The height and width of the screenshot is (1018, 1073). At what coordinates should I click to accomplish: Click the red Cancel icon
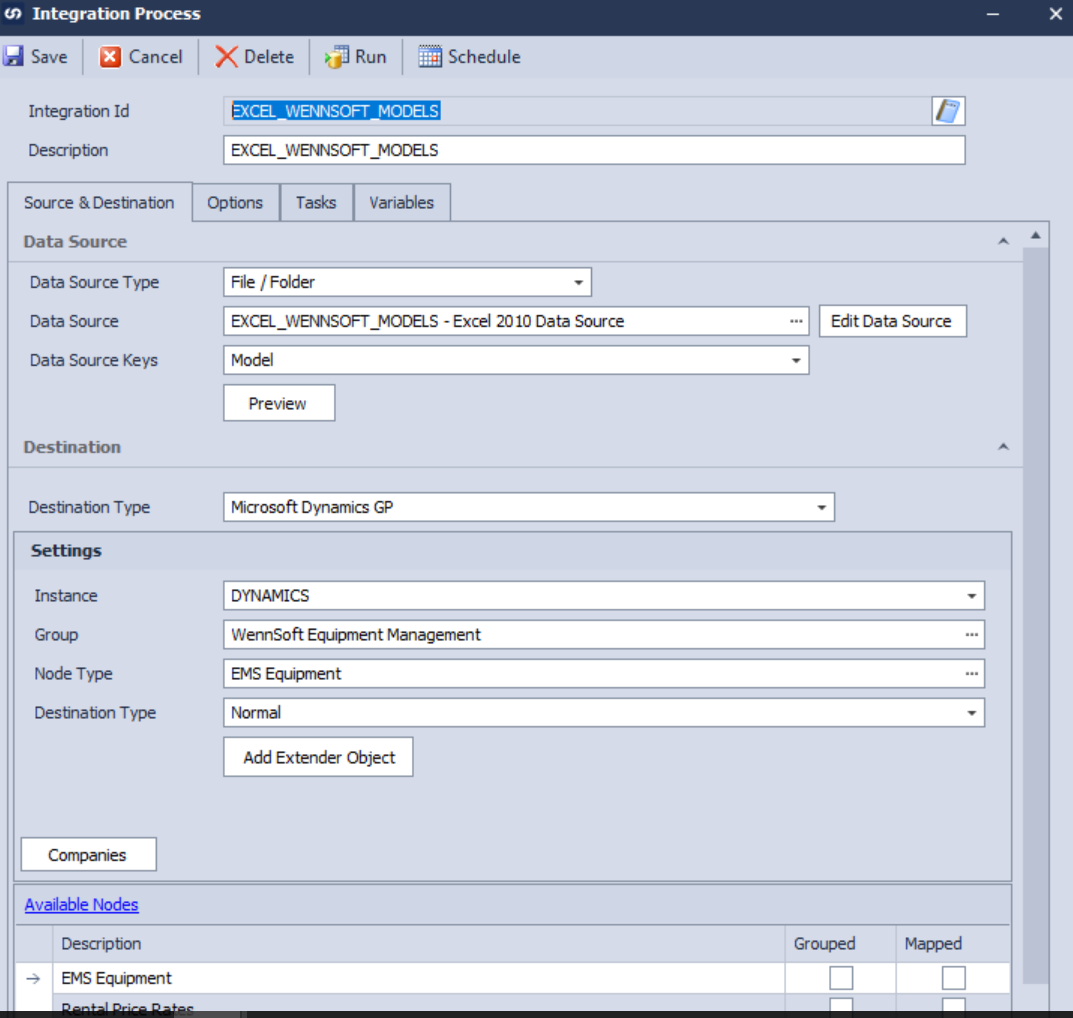(x=109, y=56)
